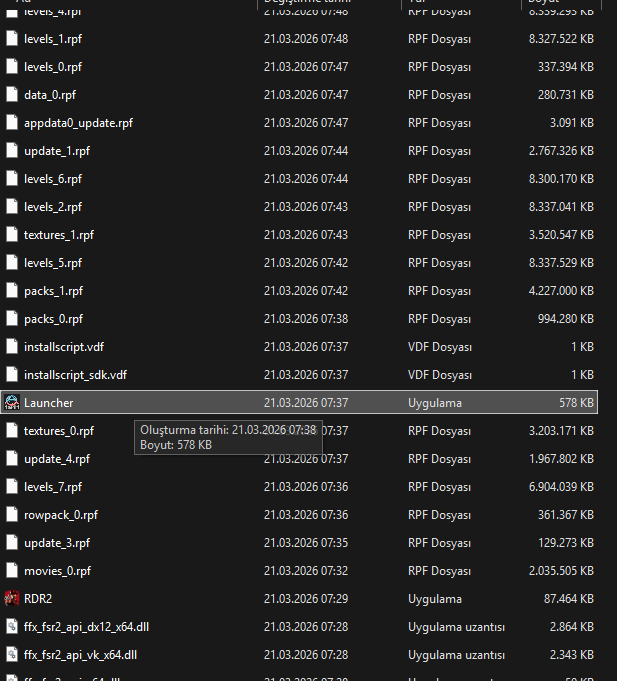Click the update_4.rpf file icon

tap(12, 459)
